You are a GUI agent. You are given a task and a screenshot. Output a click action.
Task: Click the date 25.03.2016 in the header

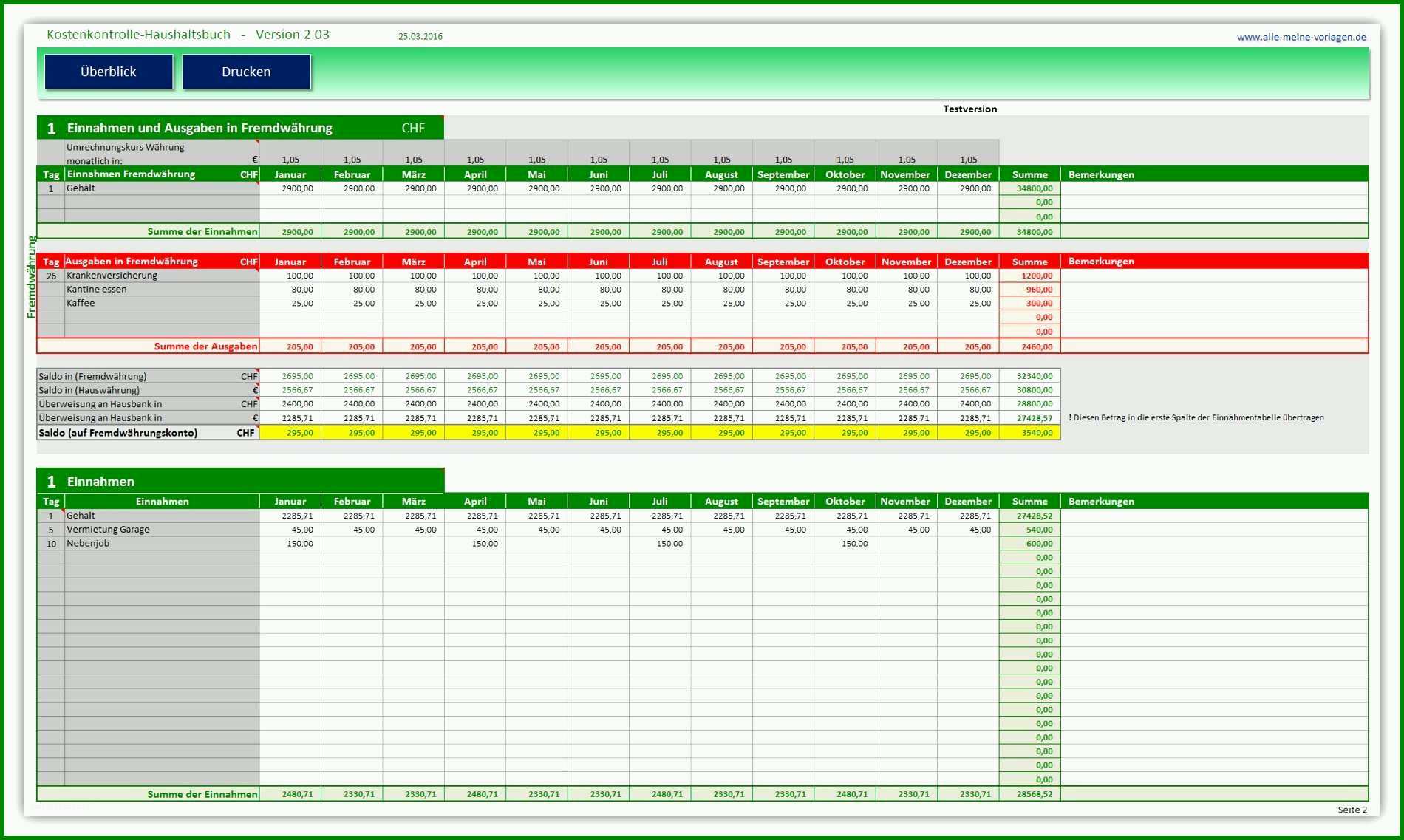pos(420,36)
